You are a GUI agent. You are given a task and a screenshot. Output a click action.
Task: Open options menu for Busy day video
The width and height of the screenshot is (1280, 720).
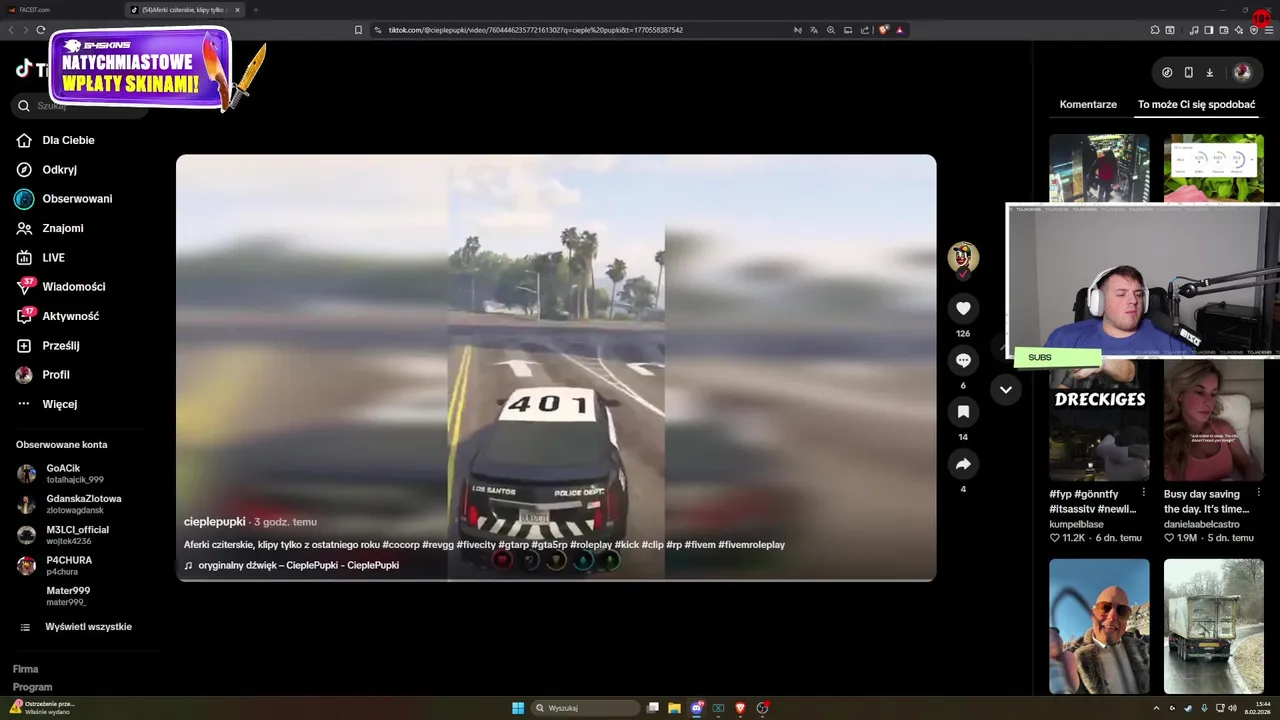(1258, 493)
